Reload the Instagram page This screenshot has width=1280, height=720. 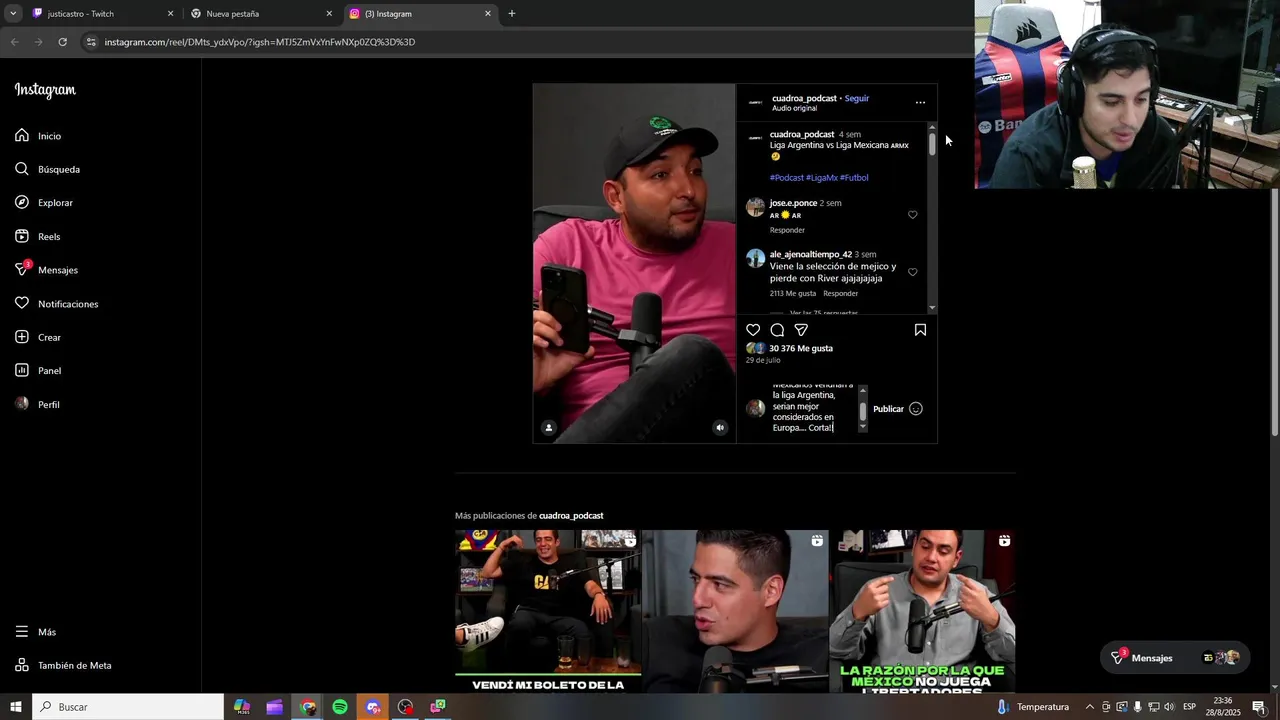coord(62,42)
